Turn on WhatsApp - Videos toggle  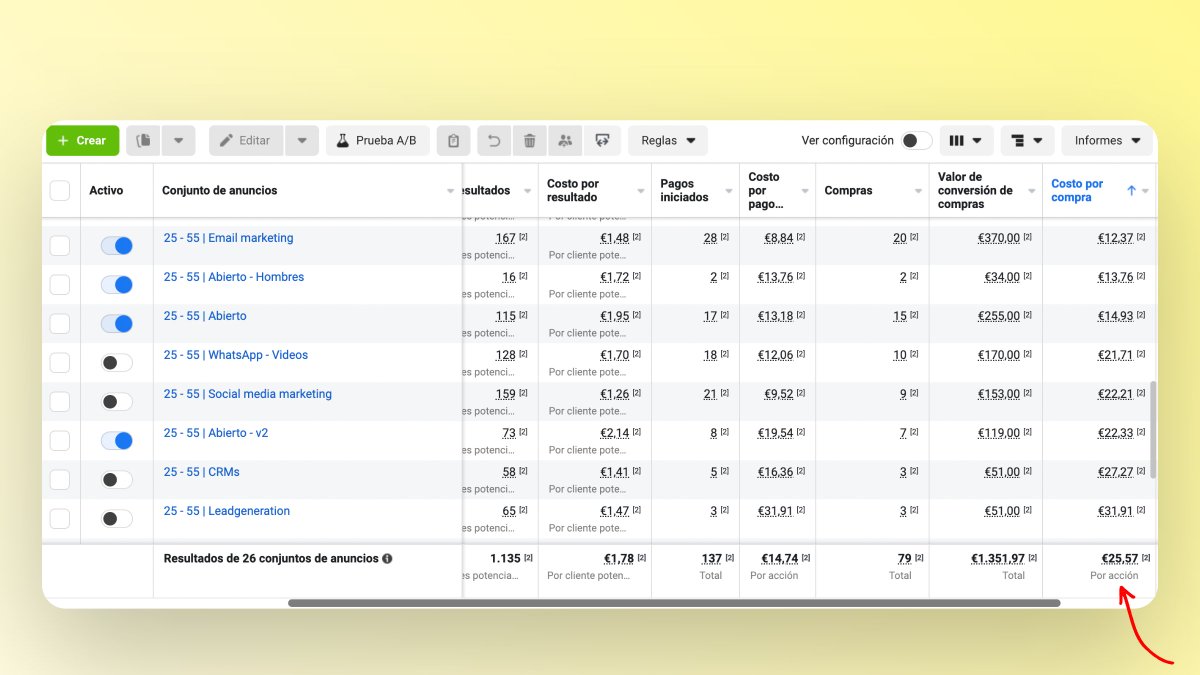(x=117, y=363)
